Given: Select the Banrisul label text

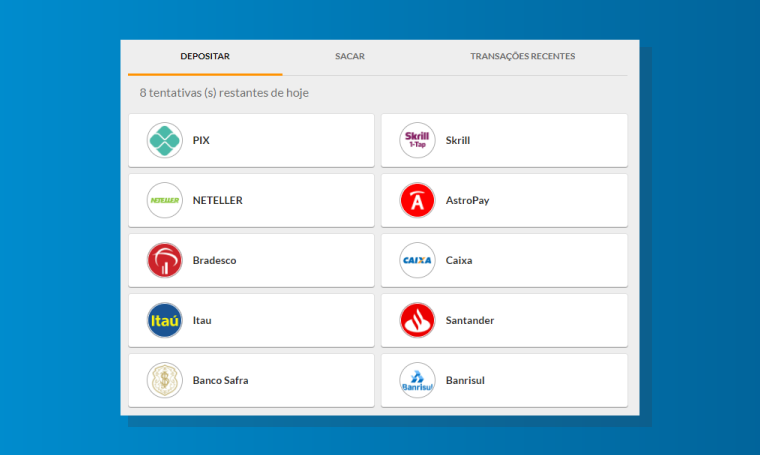Looking at the screenshot, I should point(465,381).
